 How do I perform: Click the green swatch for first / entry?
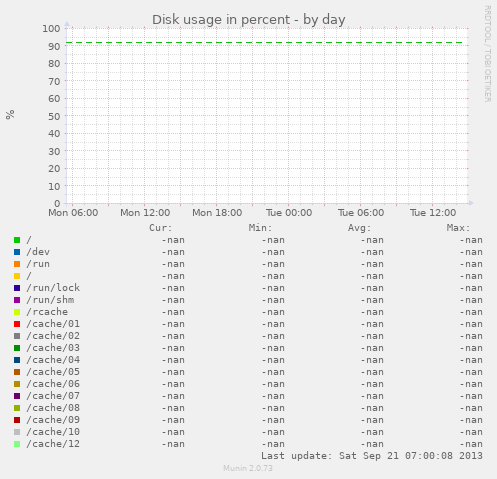pos(17,240)
